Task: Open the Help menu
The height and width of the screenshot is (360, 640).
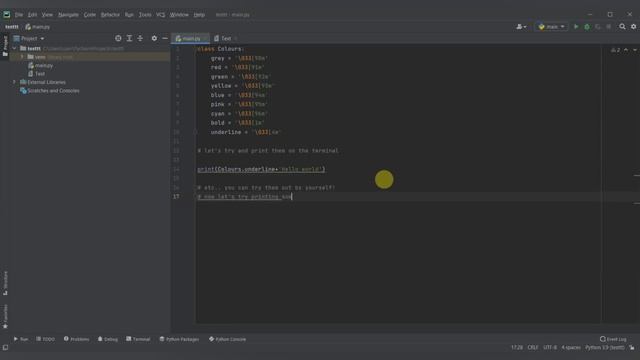Action: [199, 15]
